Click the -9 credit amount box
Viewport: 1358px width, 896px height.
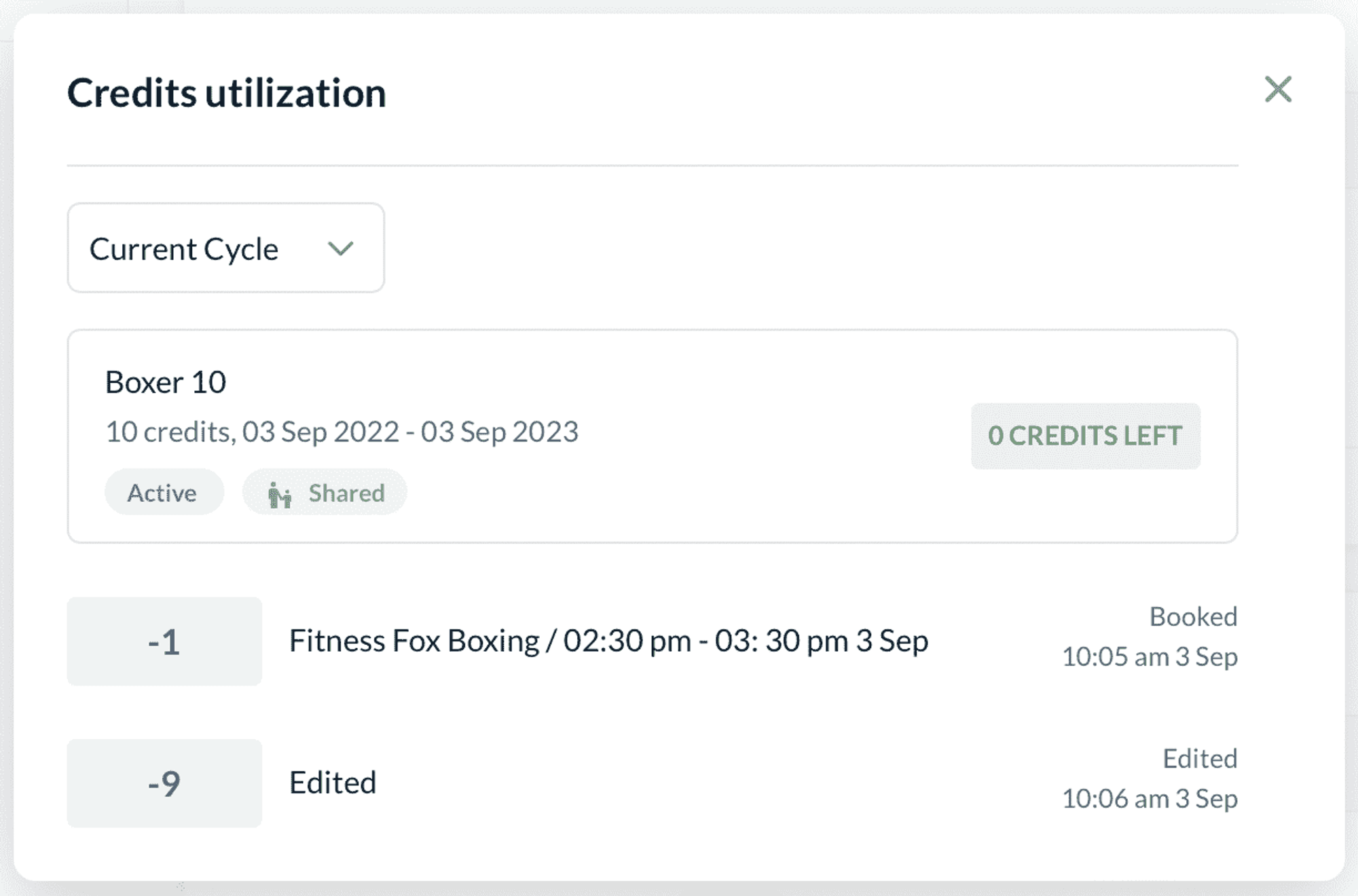164,783
